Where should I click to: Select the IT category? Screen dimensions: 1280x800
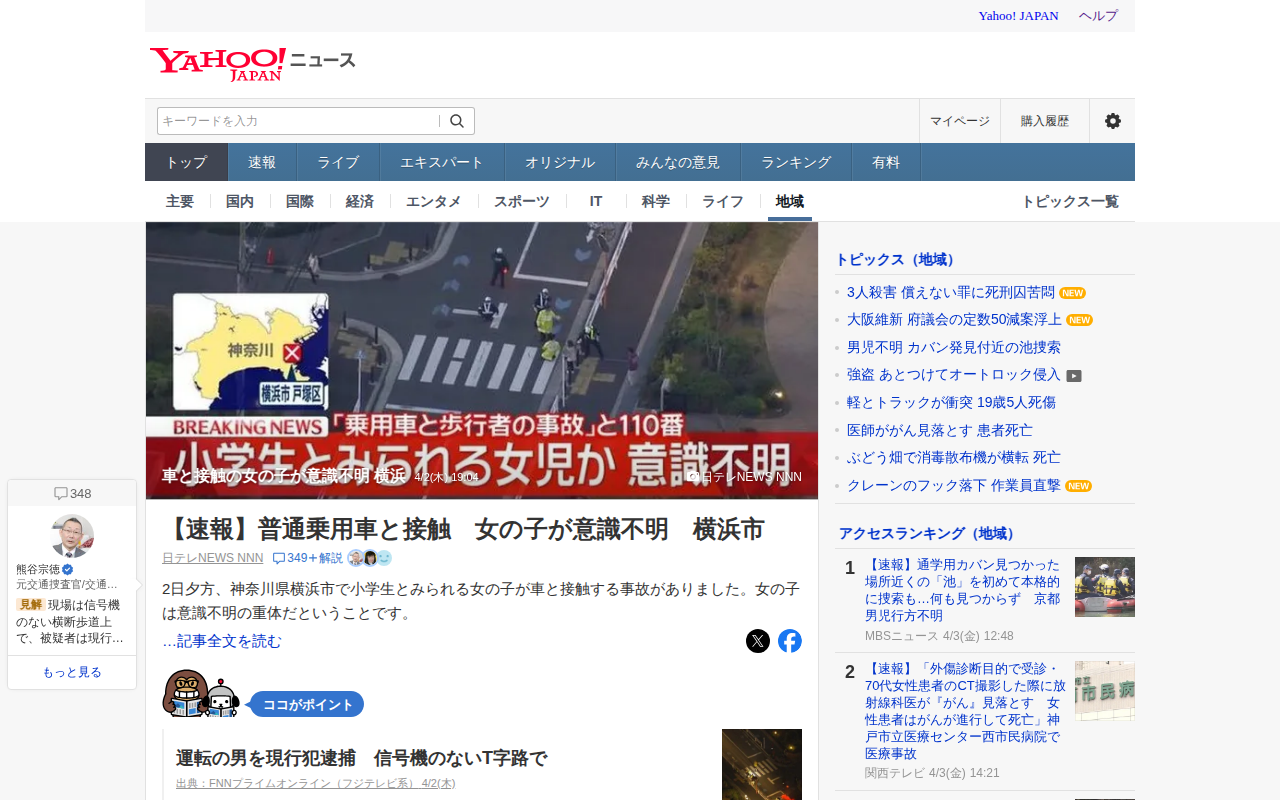coord(596,201)
